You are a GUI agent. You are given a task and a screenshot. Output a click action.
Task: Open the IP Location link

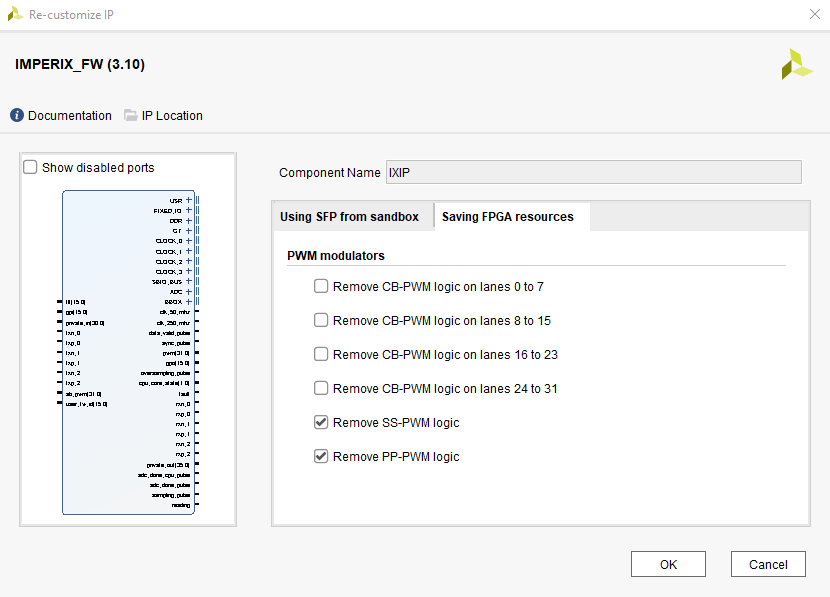coord(172,115)
